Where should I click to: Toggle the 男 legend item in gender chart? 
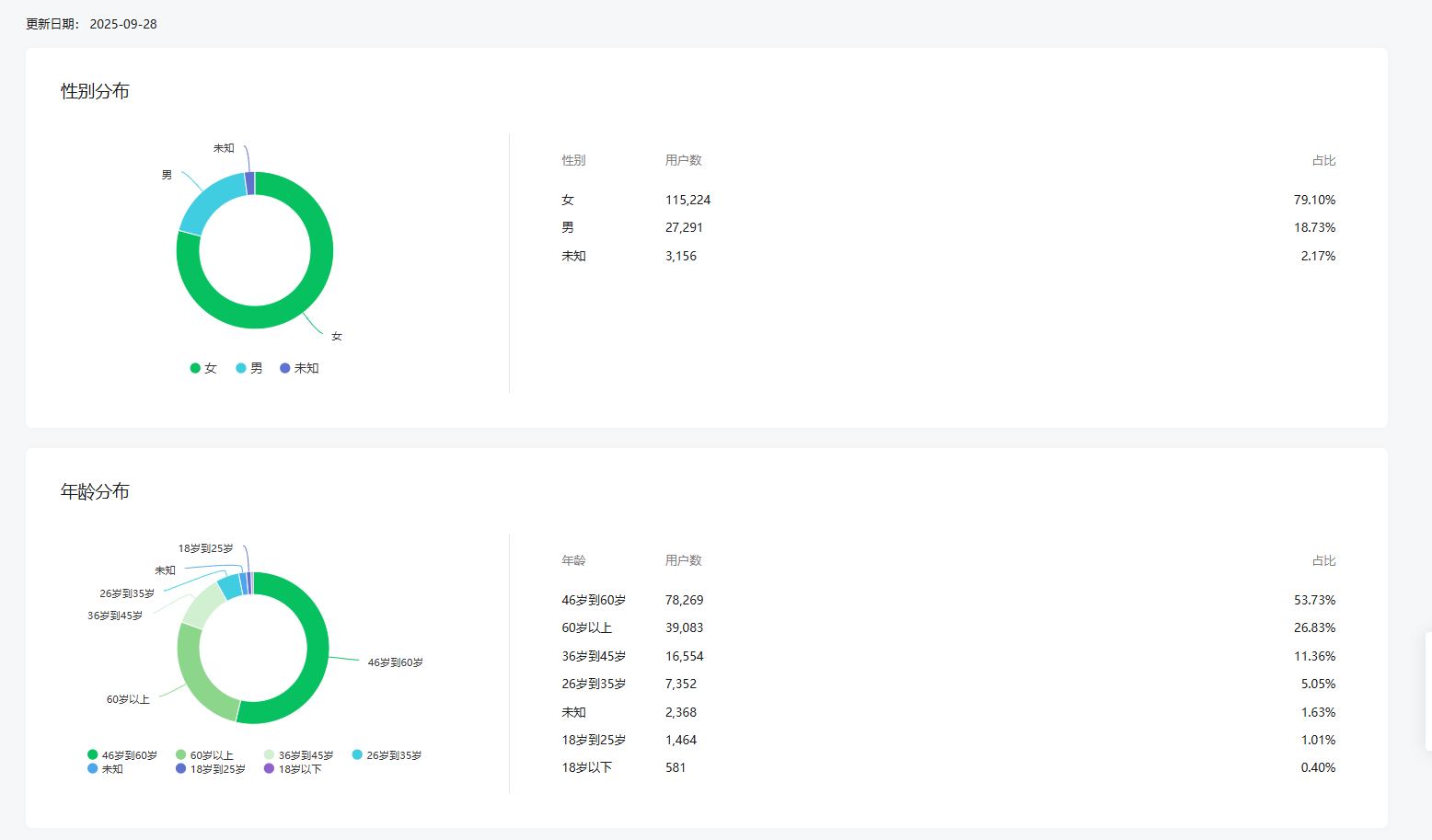(x=249, y=368)
